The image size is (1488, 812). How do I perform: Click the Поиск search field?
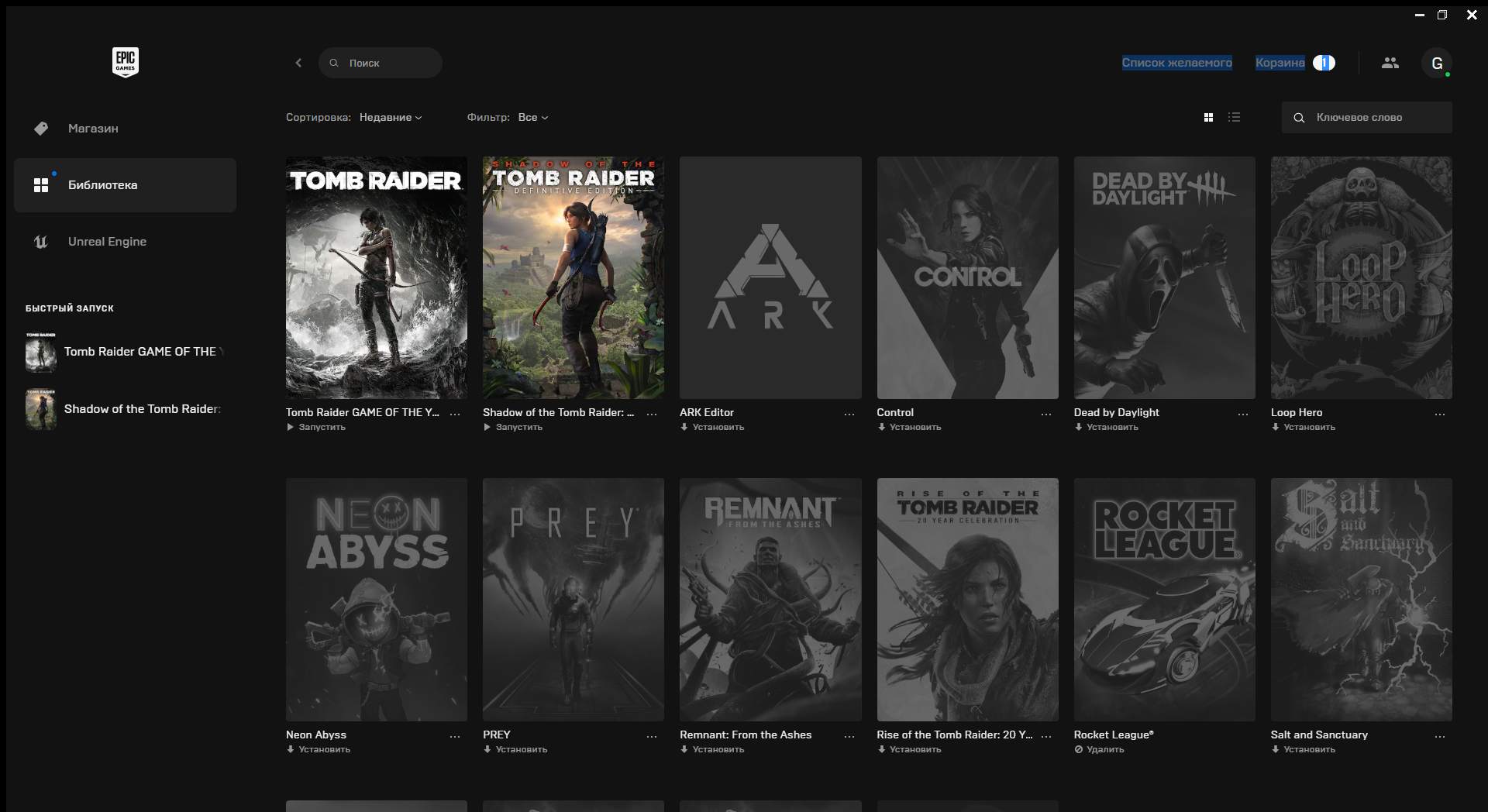point(381,63)
